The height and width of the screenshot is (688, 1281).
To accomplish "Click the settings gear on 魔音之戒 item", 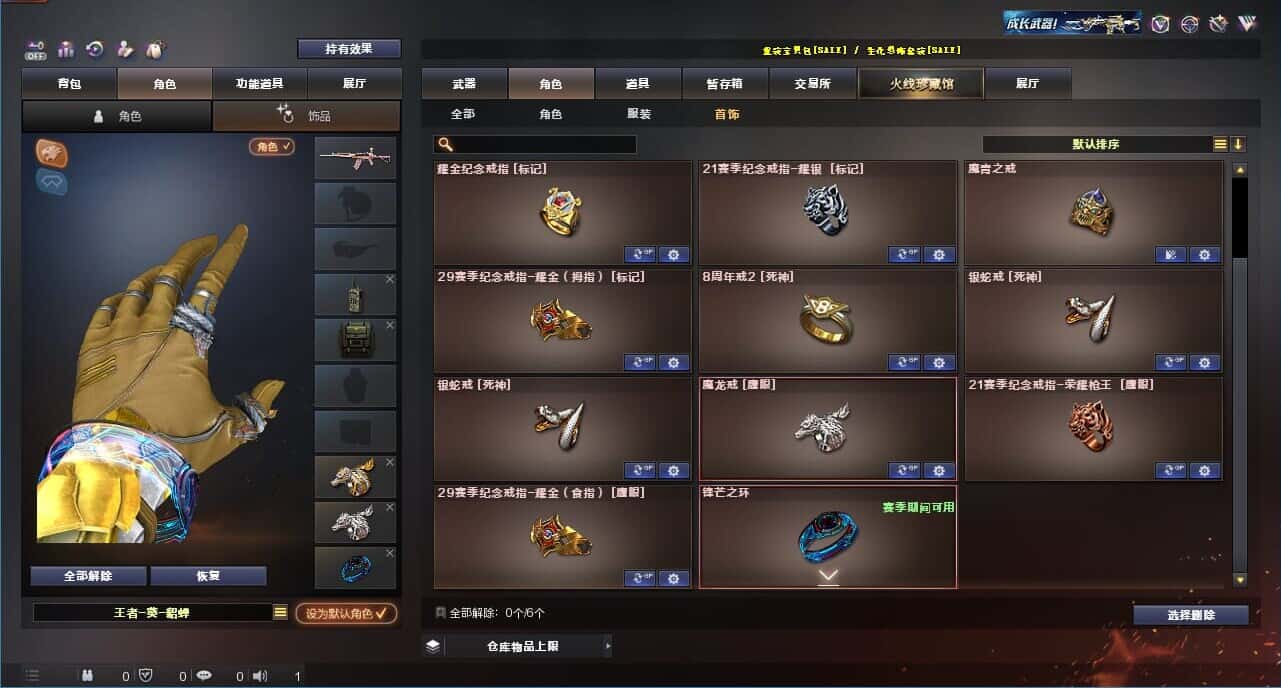I will pos(1204,255).
